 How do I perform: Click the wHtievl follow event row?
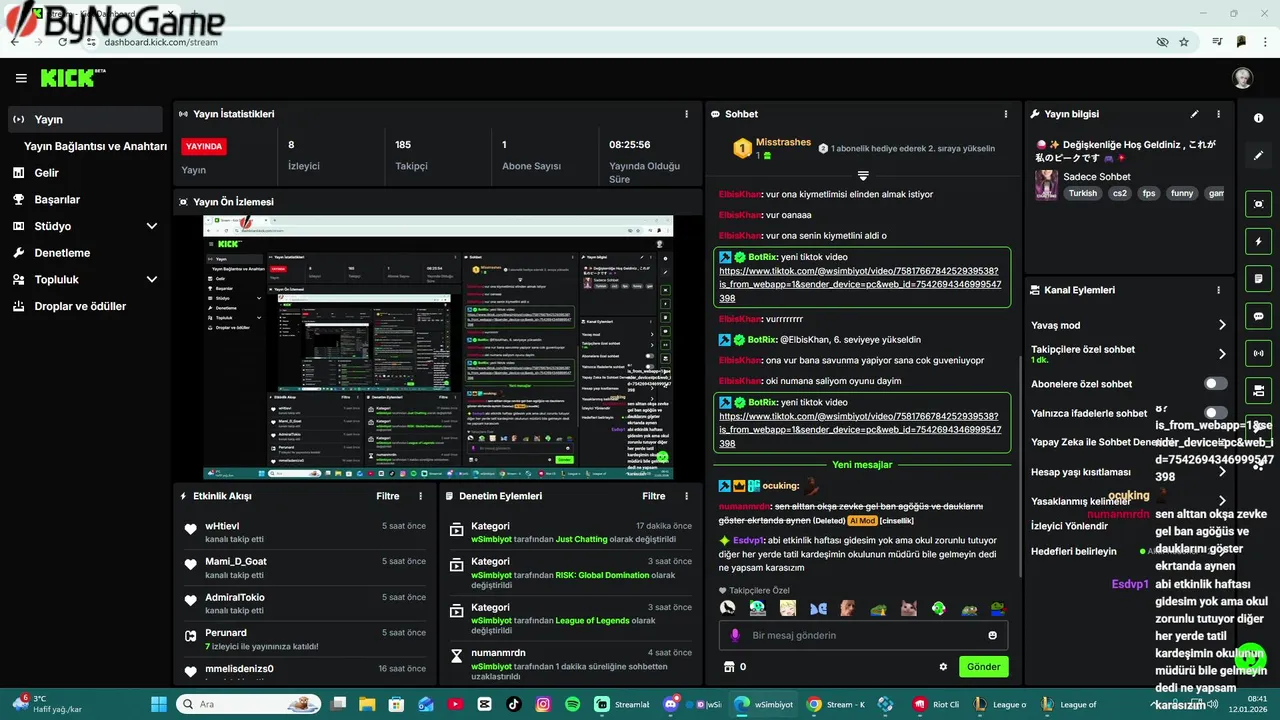tap(305, 532)
